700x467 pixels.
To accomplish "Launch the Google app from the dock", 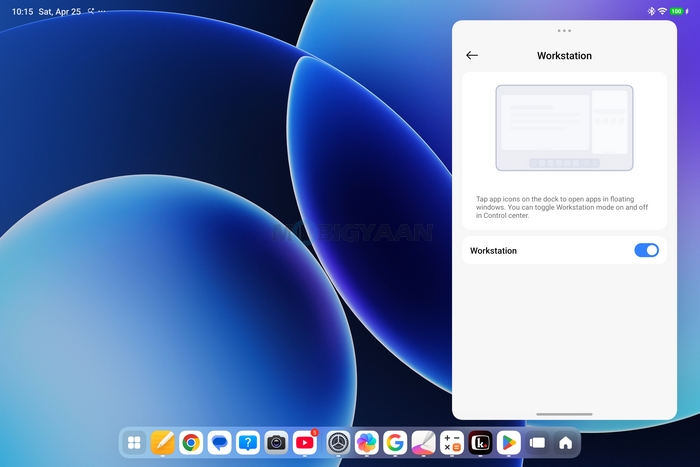I will (x=395, y=442).
